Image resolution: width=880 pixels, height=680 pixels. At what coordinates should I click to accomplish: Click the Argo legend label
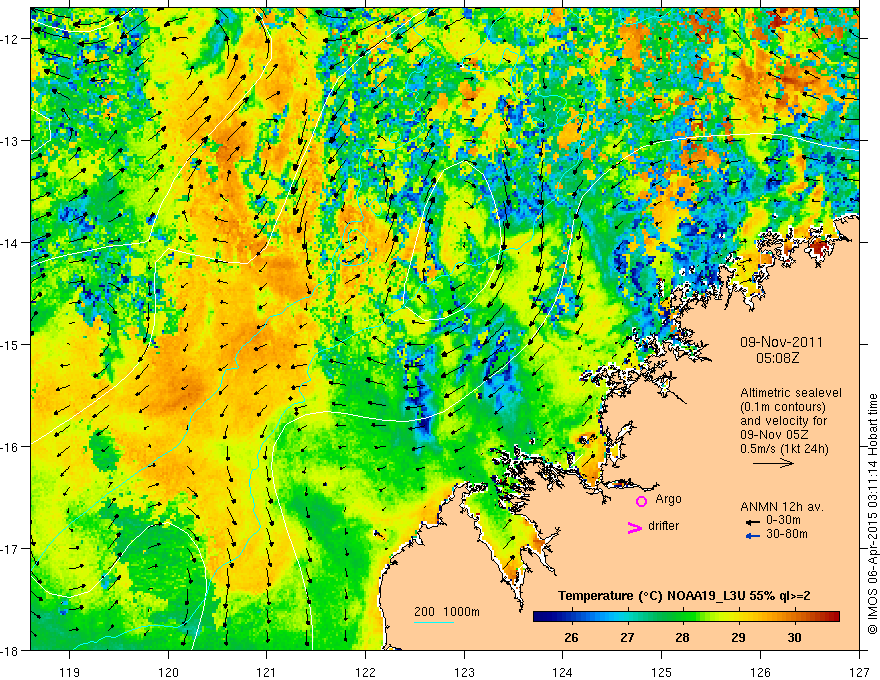click(x=668, y=499)
